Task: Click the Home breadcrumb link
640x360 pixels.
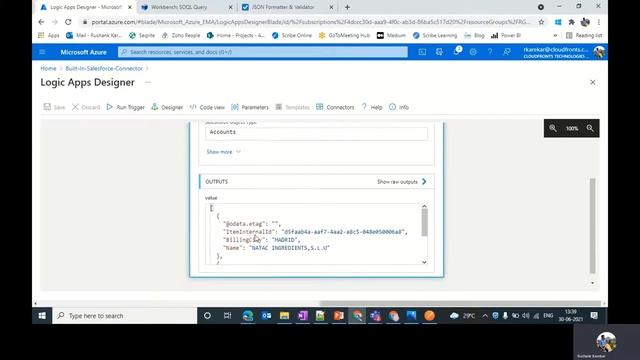Action: click(x=48, y=69)
